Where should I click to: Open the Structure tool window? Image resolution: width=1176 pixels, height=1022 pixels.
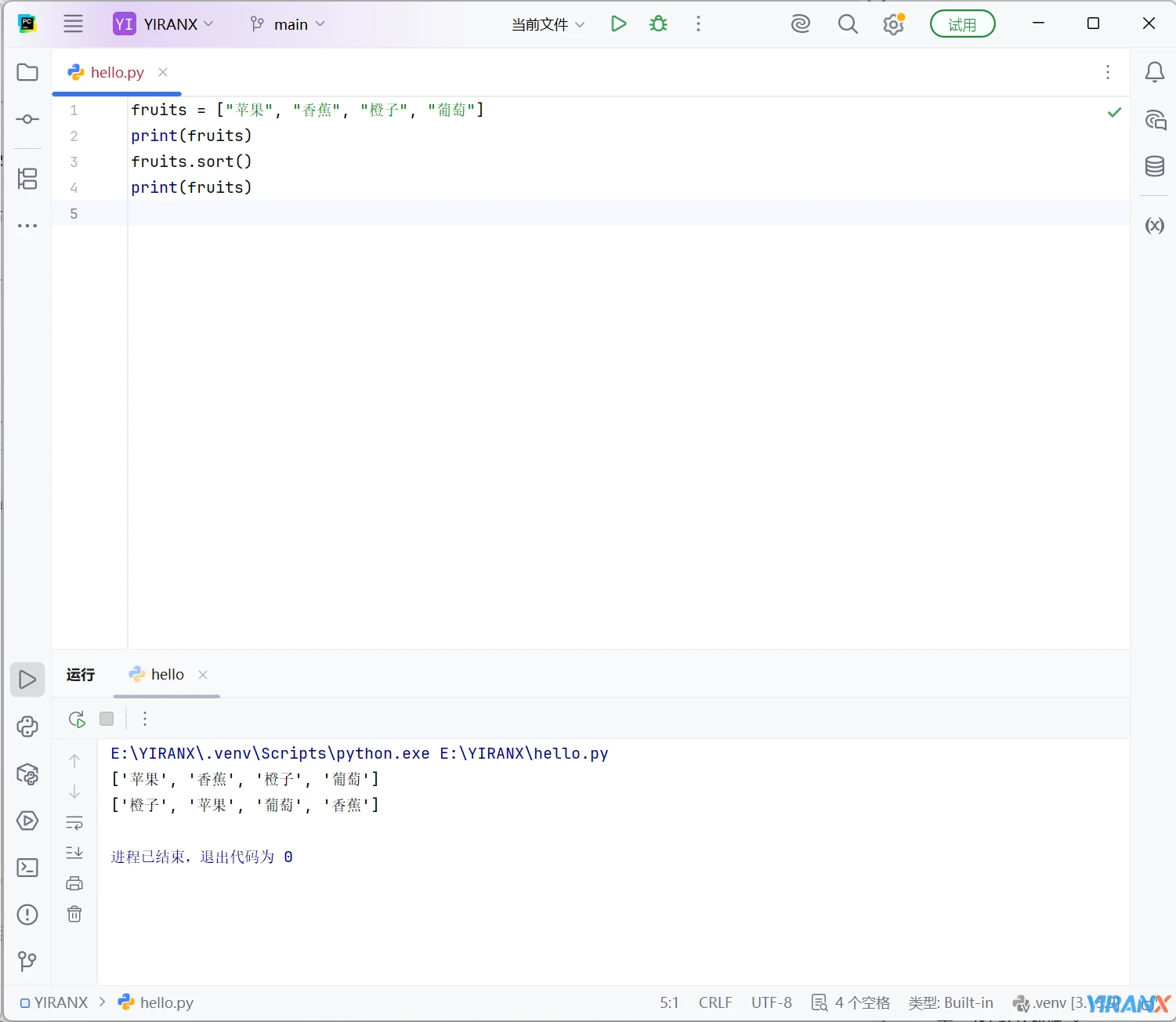27,179
